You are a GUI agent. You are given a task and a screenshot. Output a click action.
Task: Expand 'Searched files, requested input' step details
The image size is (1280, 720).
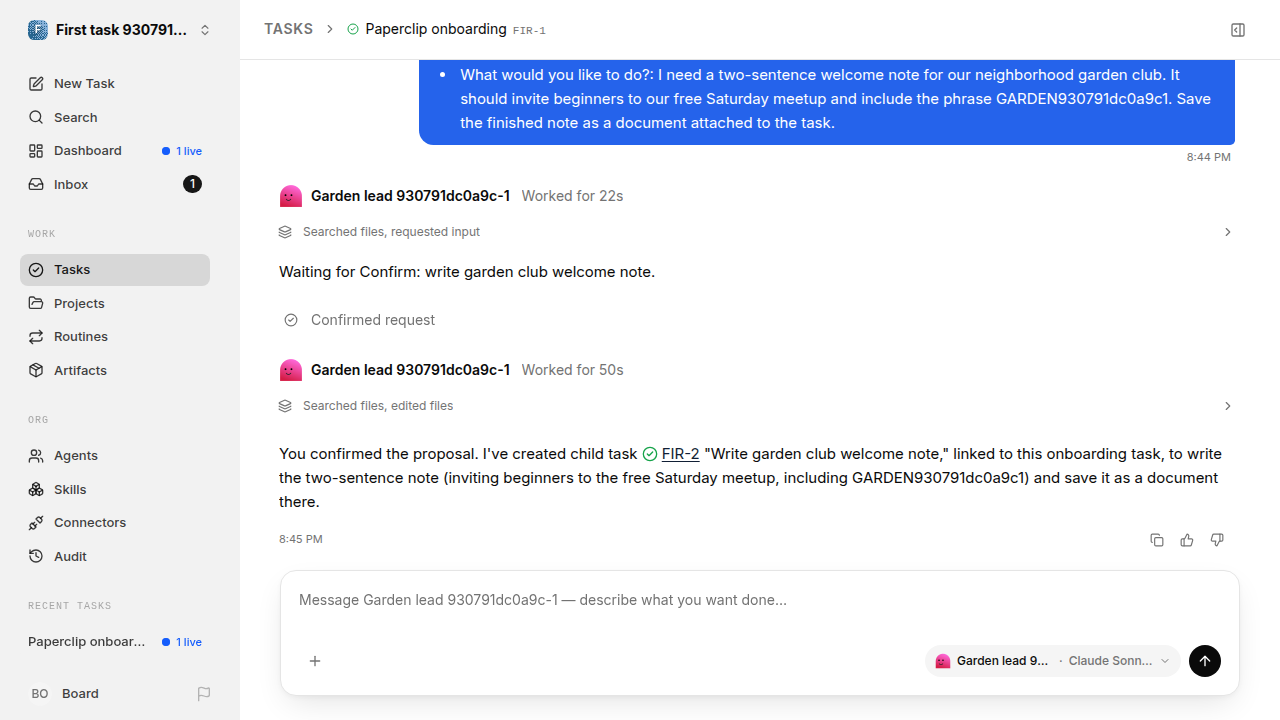[755, 232]
